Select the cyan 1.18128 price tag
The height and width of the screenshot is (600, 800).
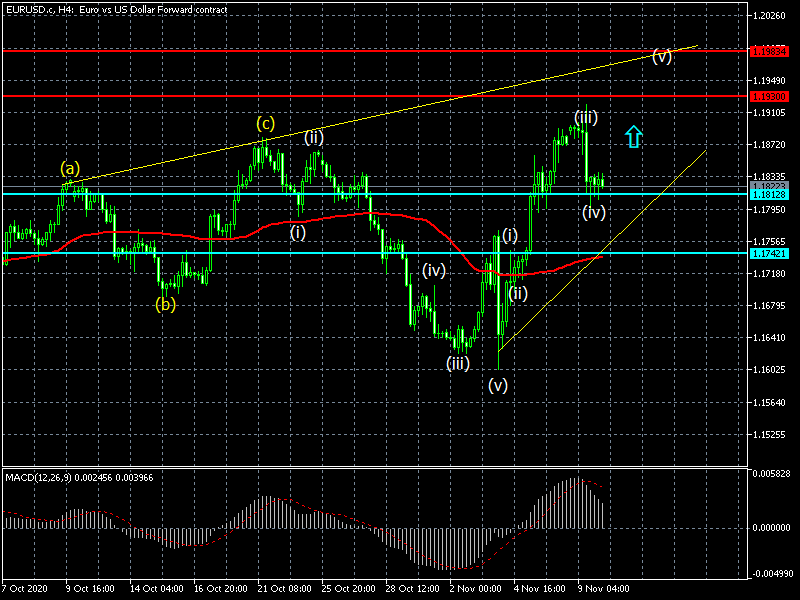pyautogui.click(x=769, y=194)
